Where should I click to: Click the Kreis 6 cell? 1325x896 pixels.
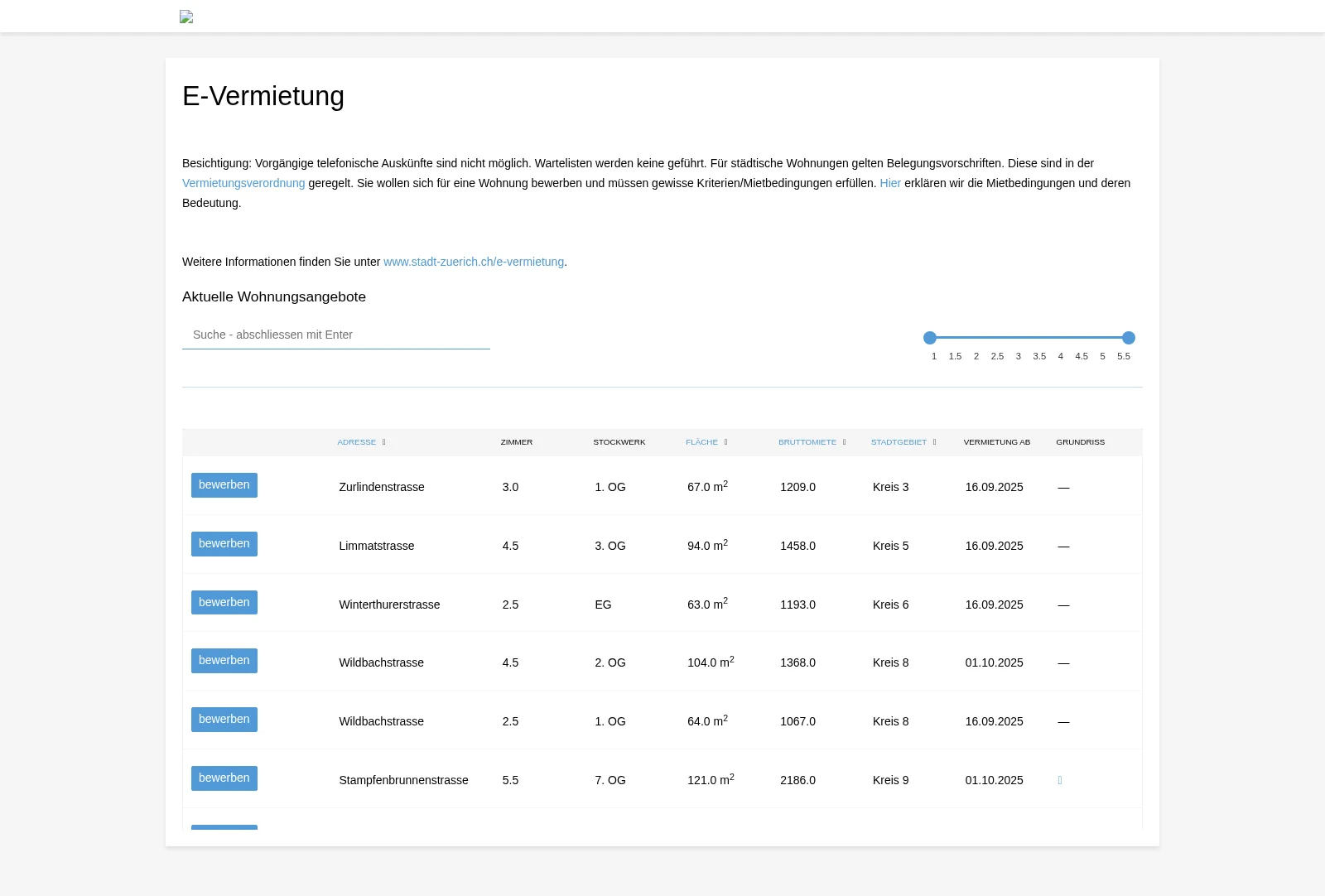point(891,605)
